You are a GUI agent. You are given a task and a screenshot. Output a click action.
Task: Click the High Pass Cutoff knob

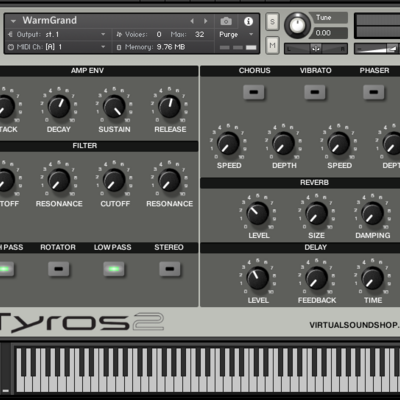5,180
